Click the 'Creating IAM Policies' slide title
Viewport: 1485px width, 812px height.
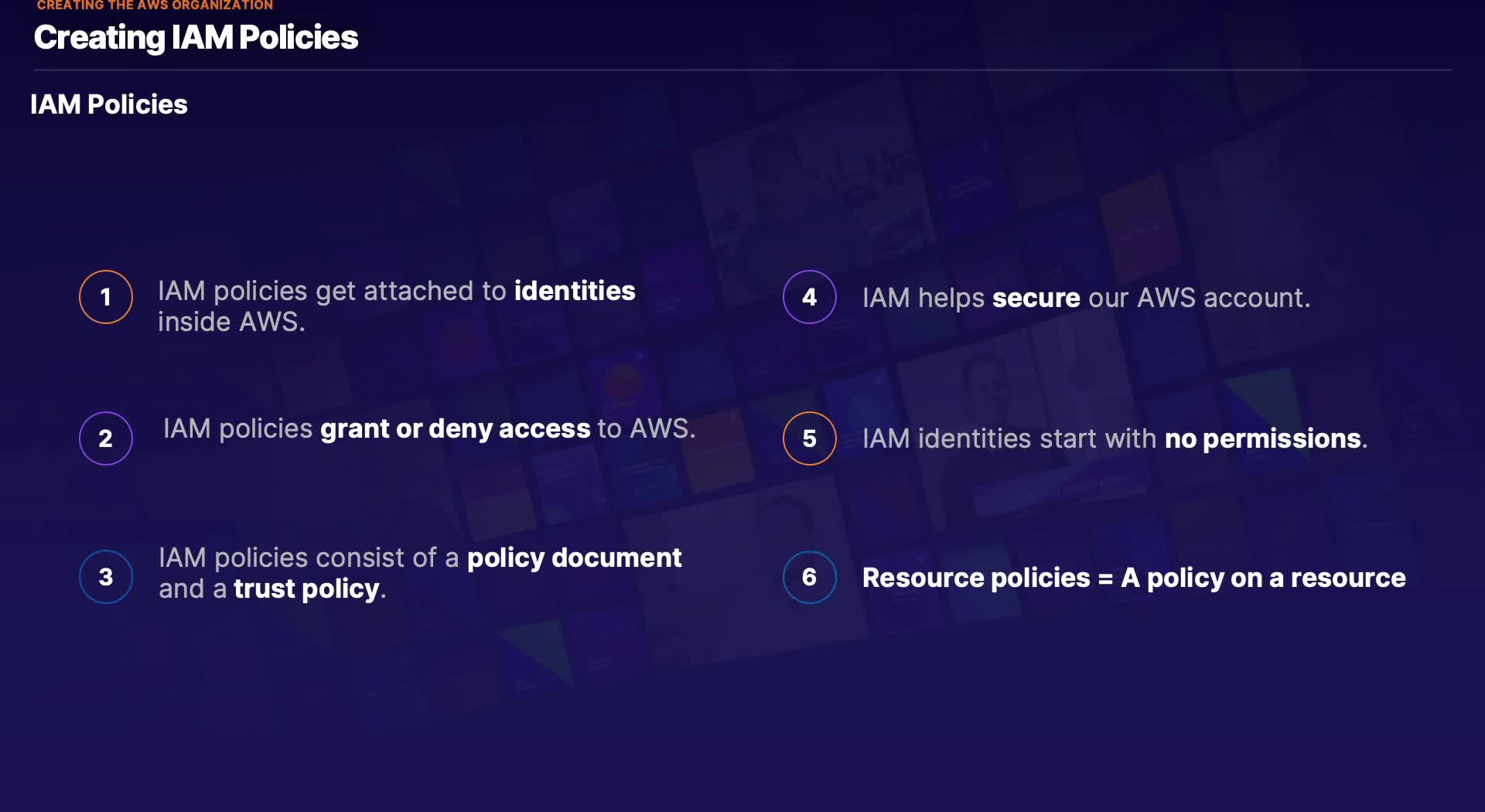(196, 37)
